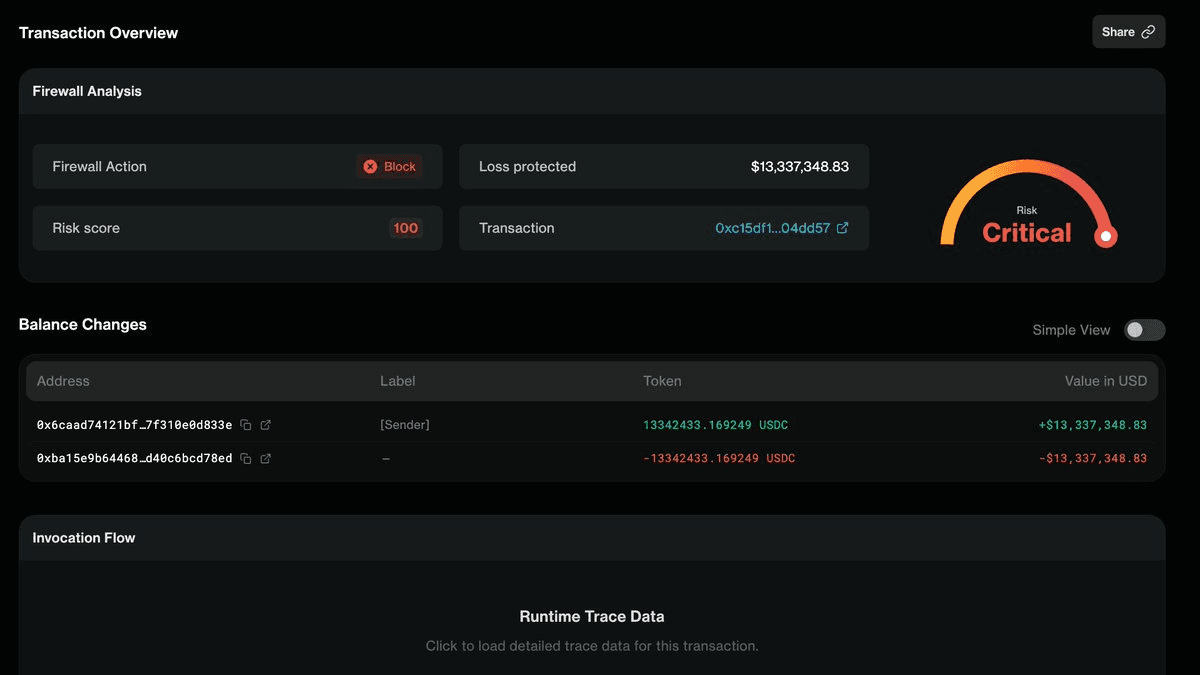The width and height of the screenshot is (1200, 675).
Task: Click the Risk score 100 badge
Action: tap(405, 228)
